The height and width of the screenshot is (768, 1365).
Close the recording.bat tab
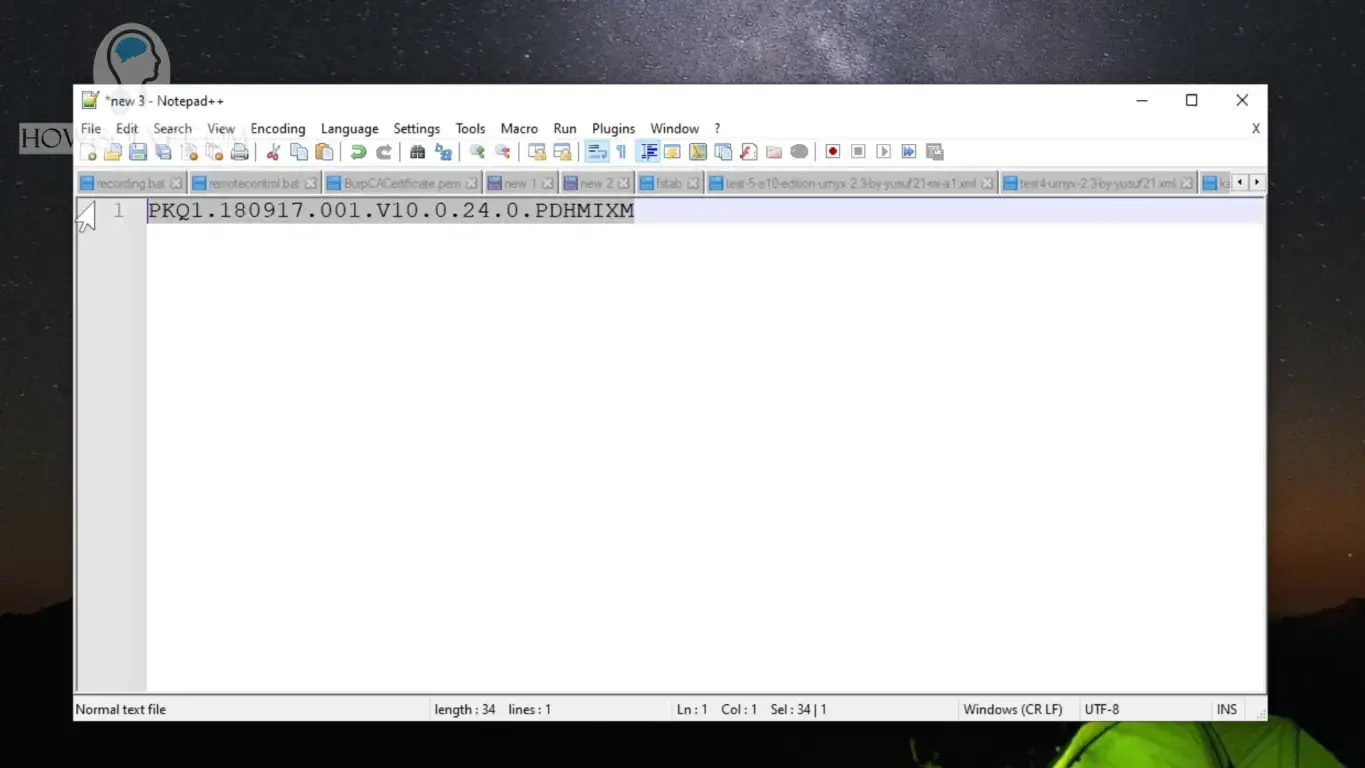click(176, 184)
